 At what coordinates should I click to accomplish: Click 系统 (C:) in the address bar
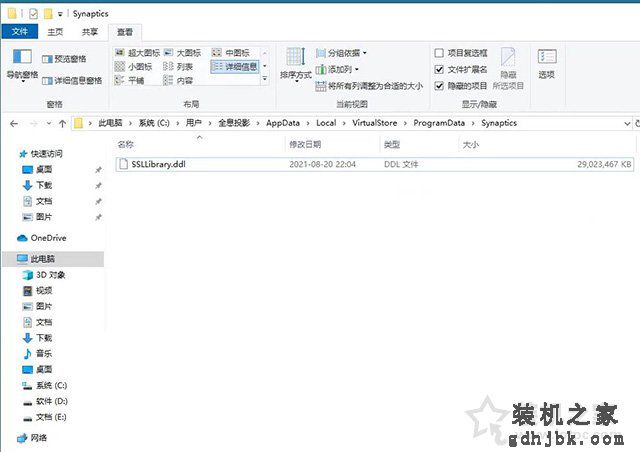[x=154, y=123]
